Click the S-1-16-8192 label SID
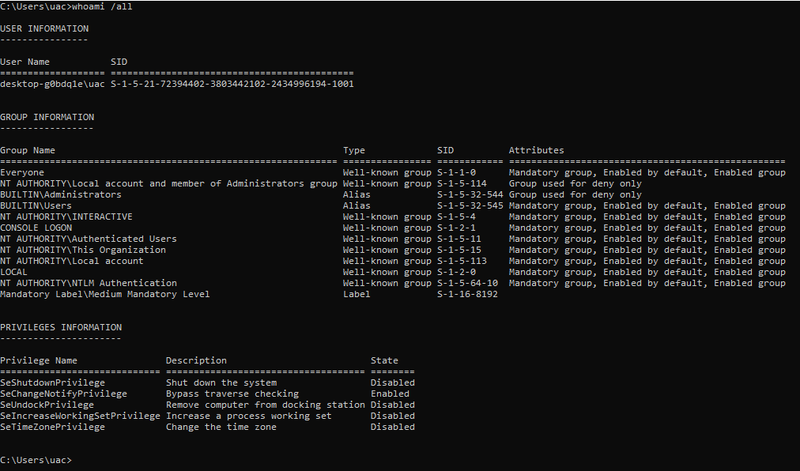The height and width of the screenshot is (471, 800). pyautogui.click(x=468, y=294)
